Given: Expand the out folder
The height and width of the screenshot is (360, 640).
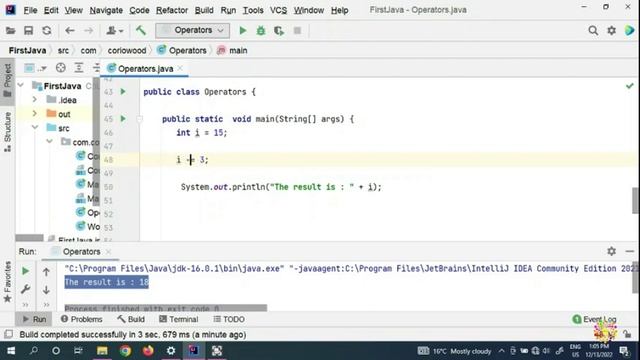Looking at the screenshot, I should [x=35, y=114].
